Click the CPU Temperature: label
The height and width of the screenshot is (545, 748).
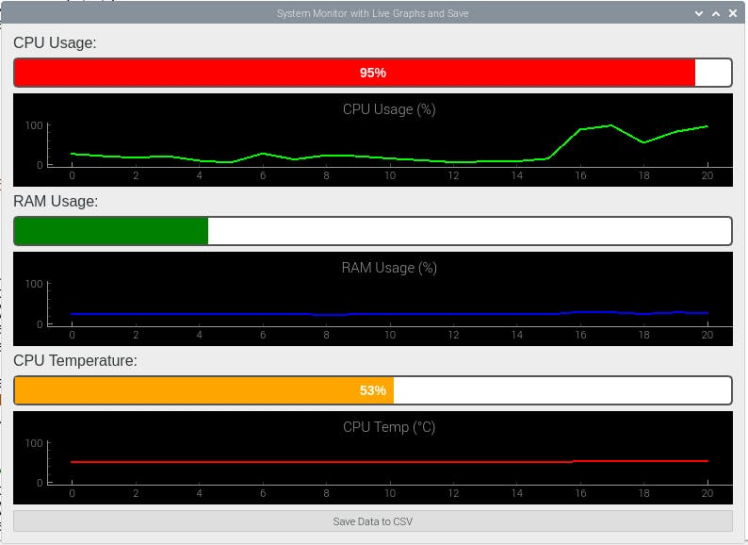tap(75, 361)
